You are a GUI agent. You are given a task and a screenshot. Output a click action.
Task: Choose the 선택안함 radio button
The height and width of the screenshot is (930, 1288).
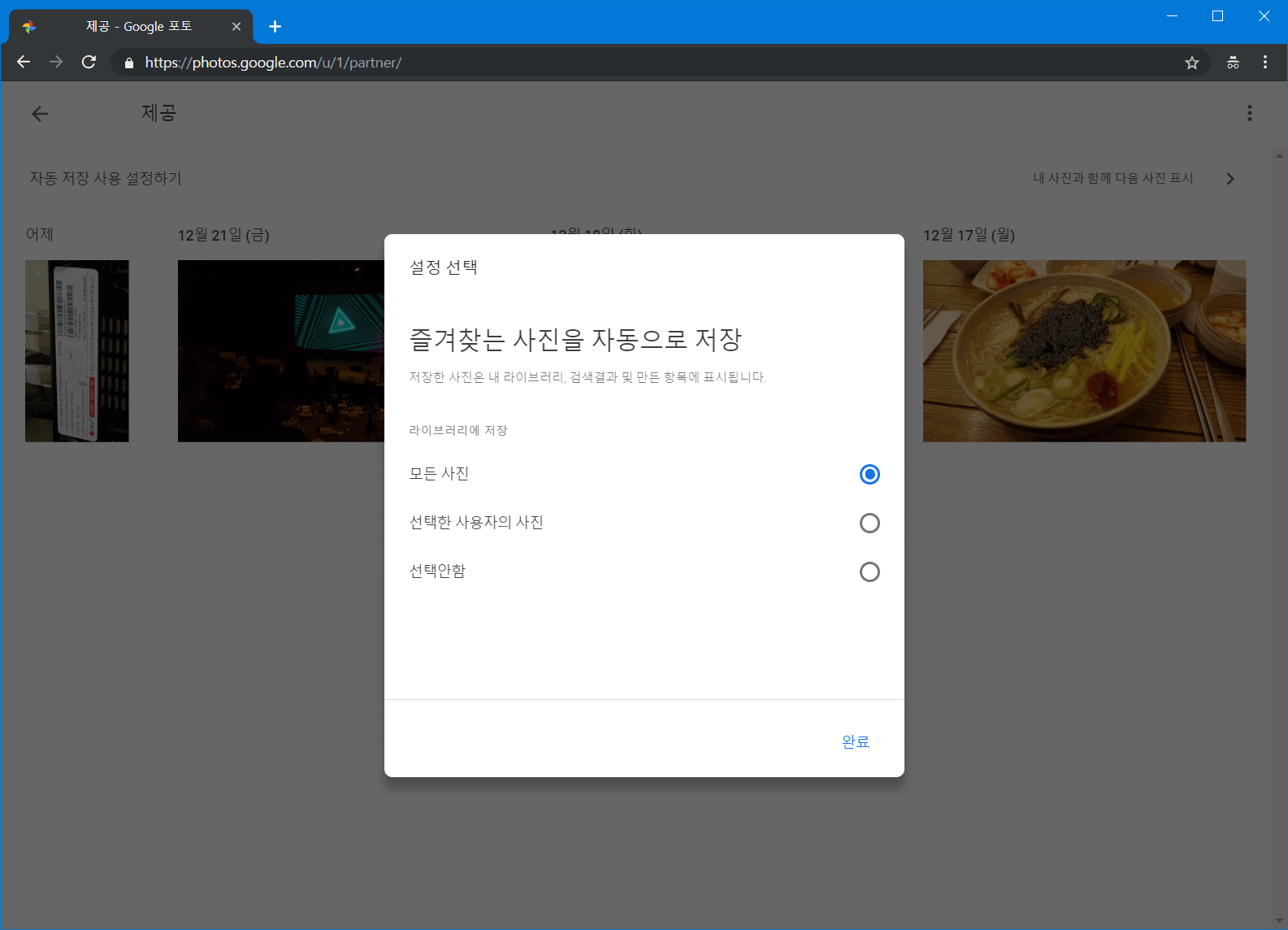click(x=870, y=571)
